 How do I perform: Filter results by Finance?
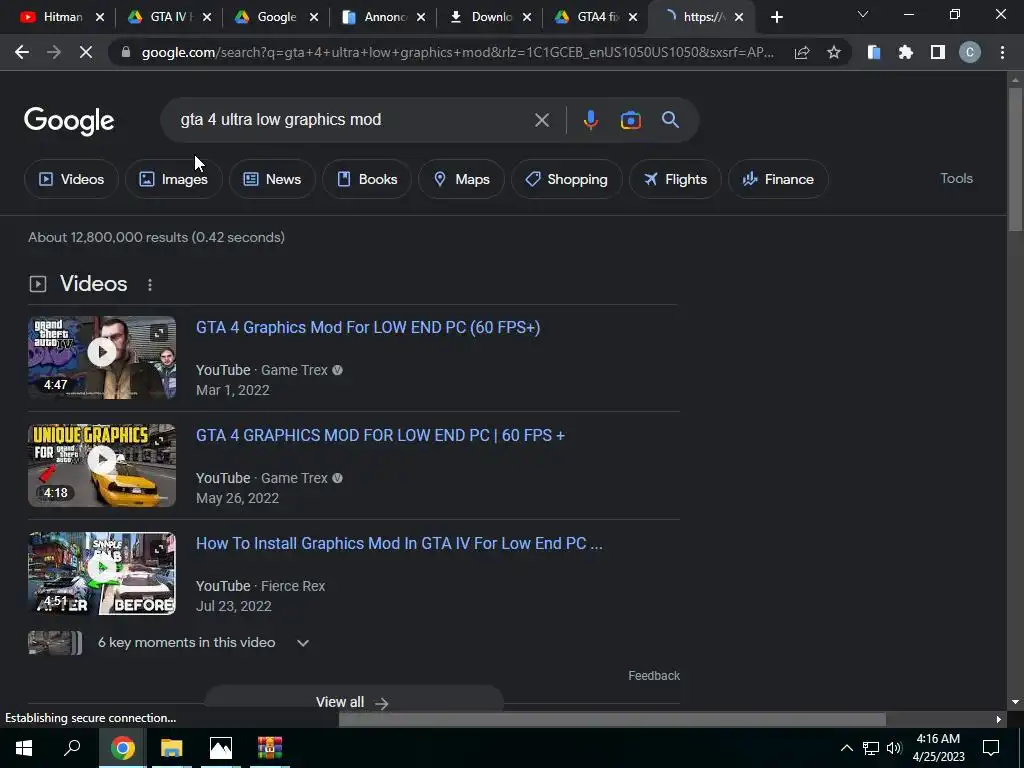click(x=778, y=179)
